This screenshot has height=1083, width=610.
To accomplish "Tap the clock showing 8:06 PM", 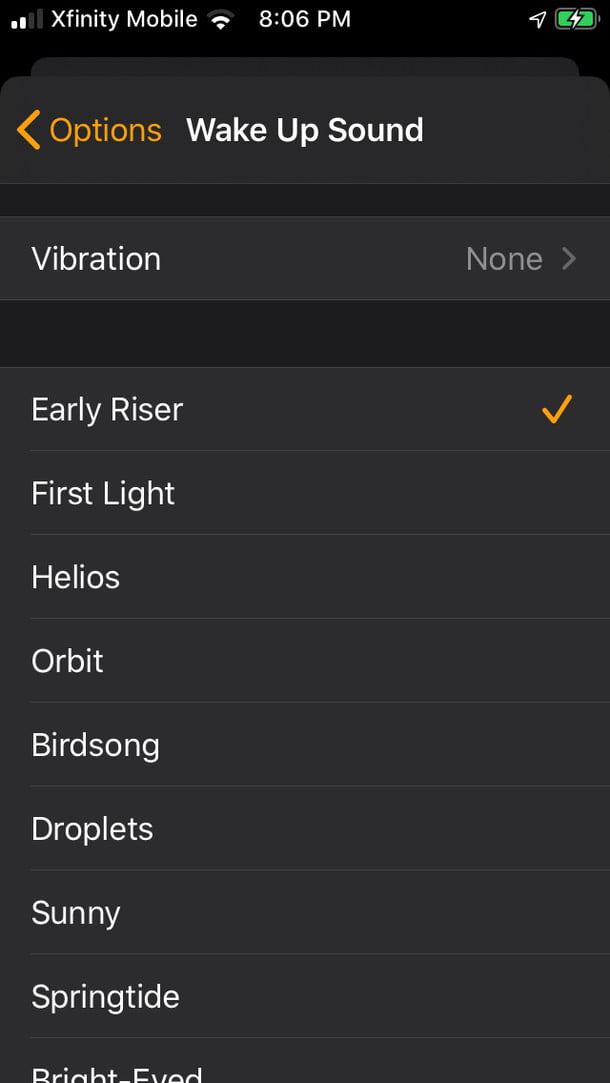I will [304, 18].
